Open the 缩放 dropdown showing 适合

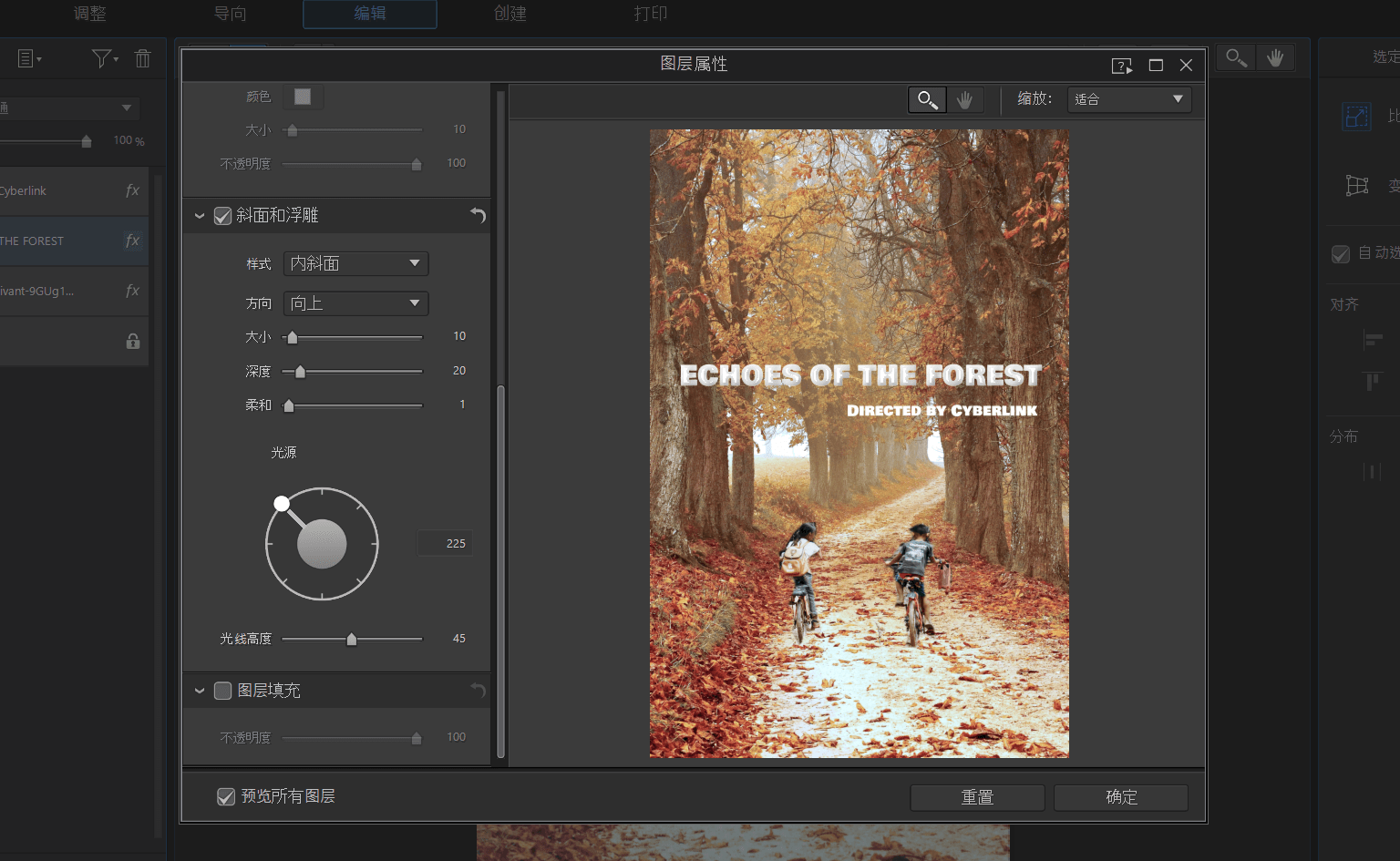click(1129, 99)
